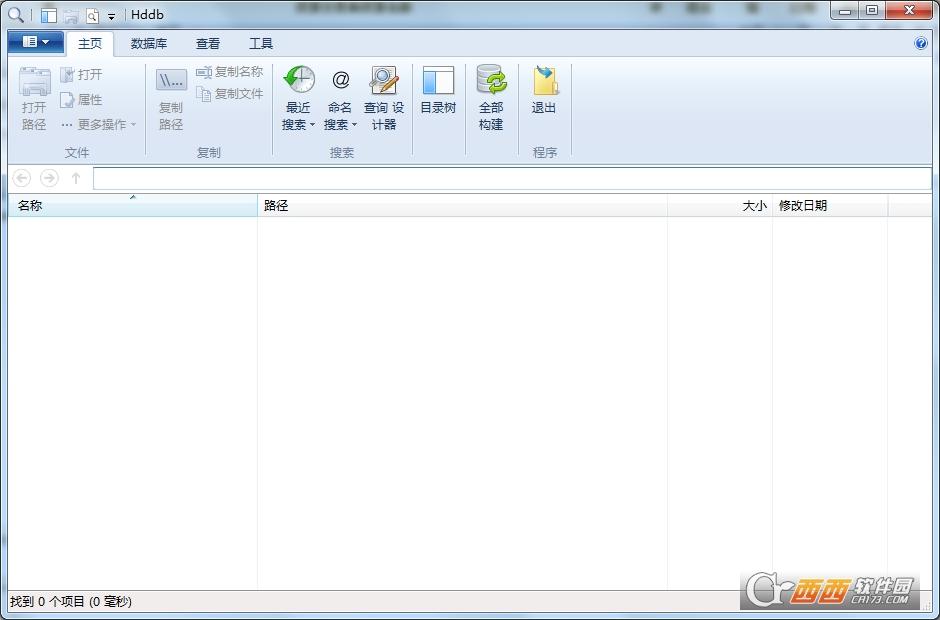Click the 复制名称 button
The image size is (940, 620).
coord(230,72)
